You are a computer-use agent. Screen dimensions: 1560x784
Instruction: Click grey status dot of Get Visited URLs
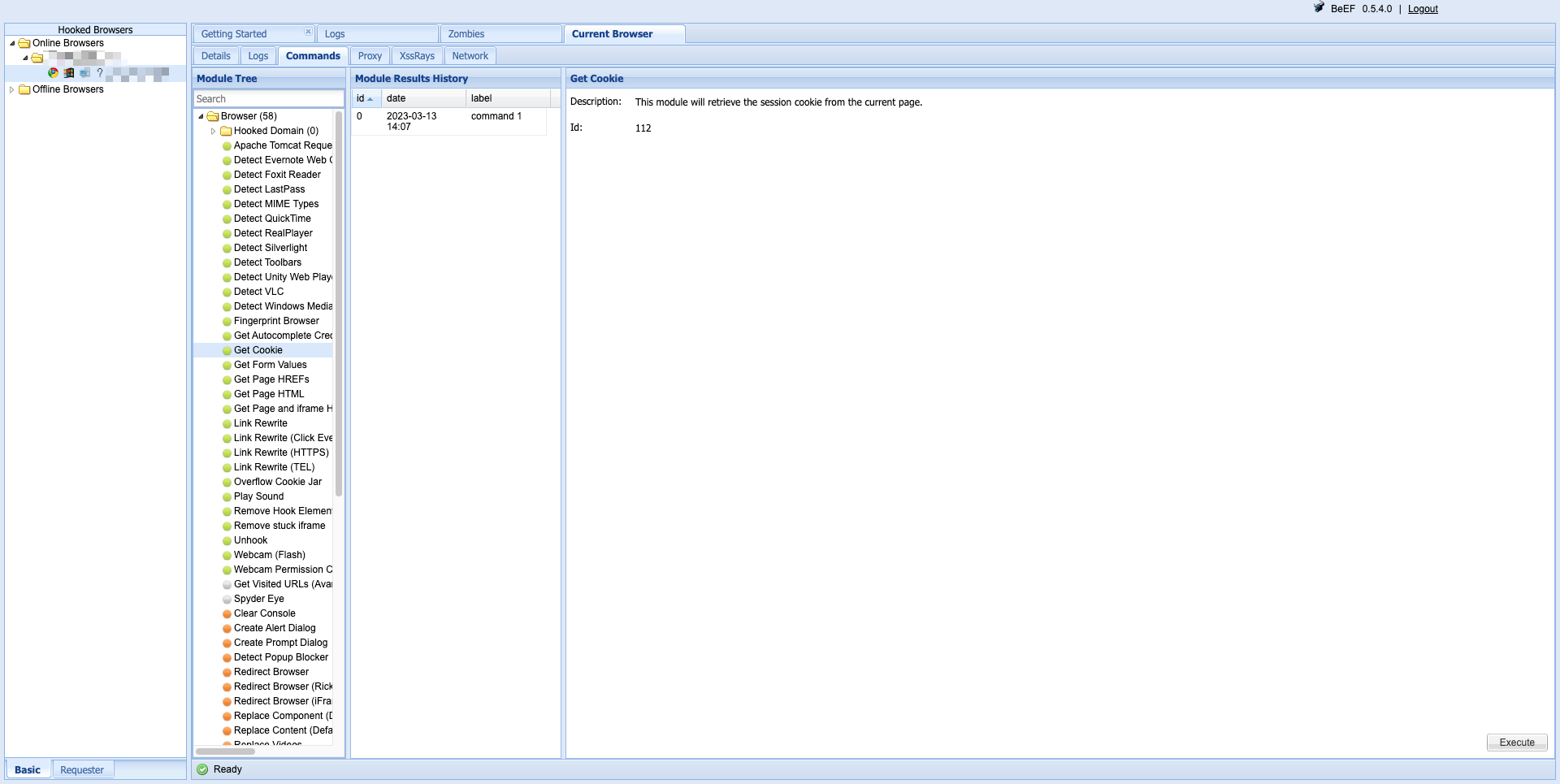click(227, 585)
